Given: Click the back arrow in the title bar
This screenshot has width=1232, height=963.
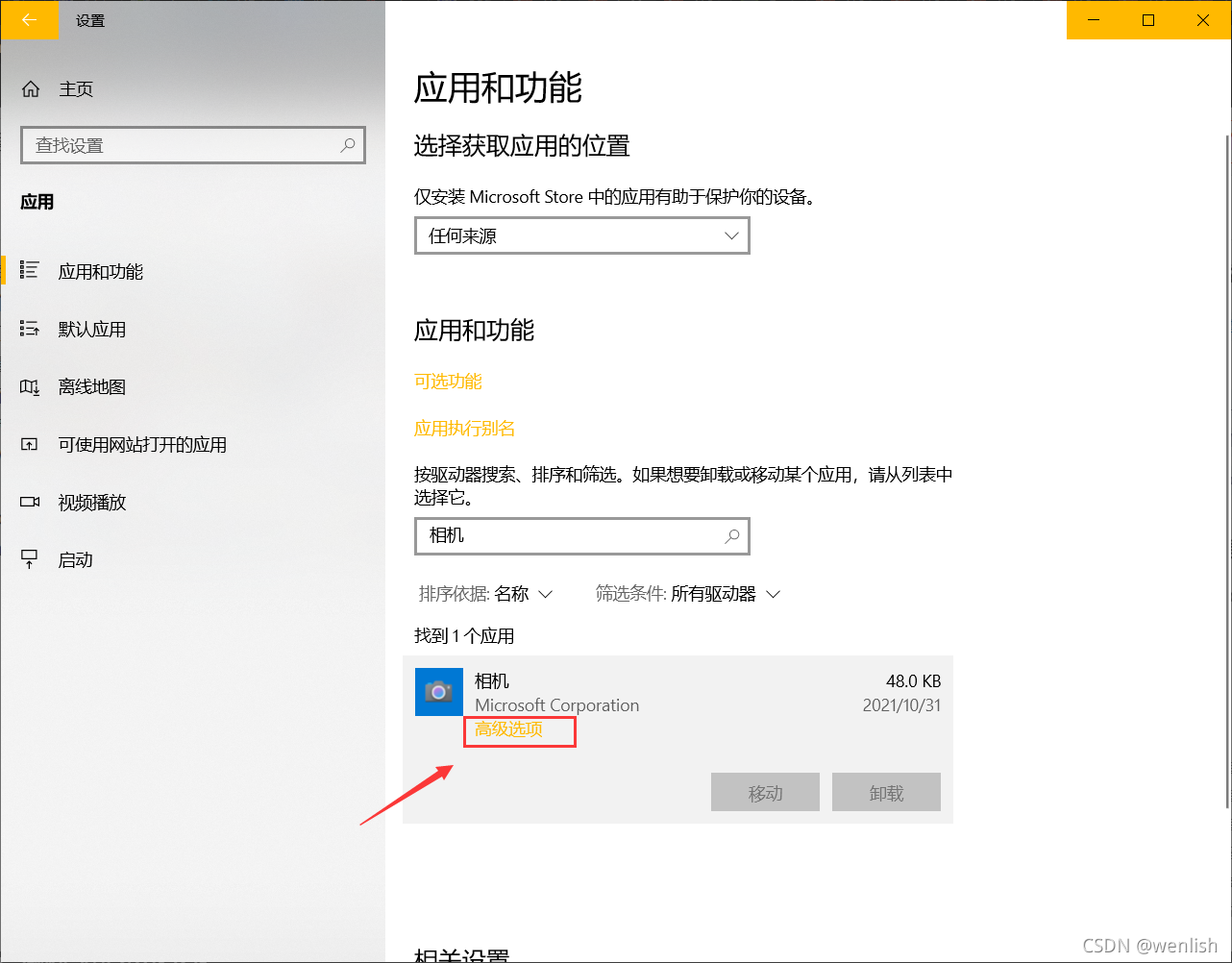Looking at the screenshot, I should point(29,19).
